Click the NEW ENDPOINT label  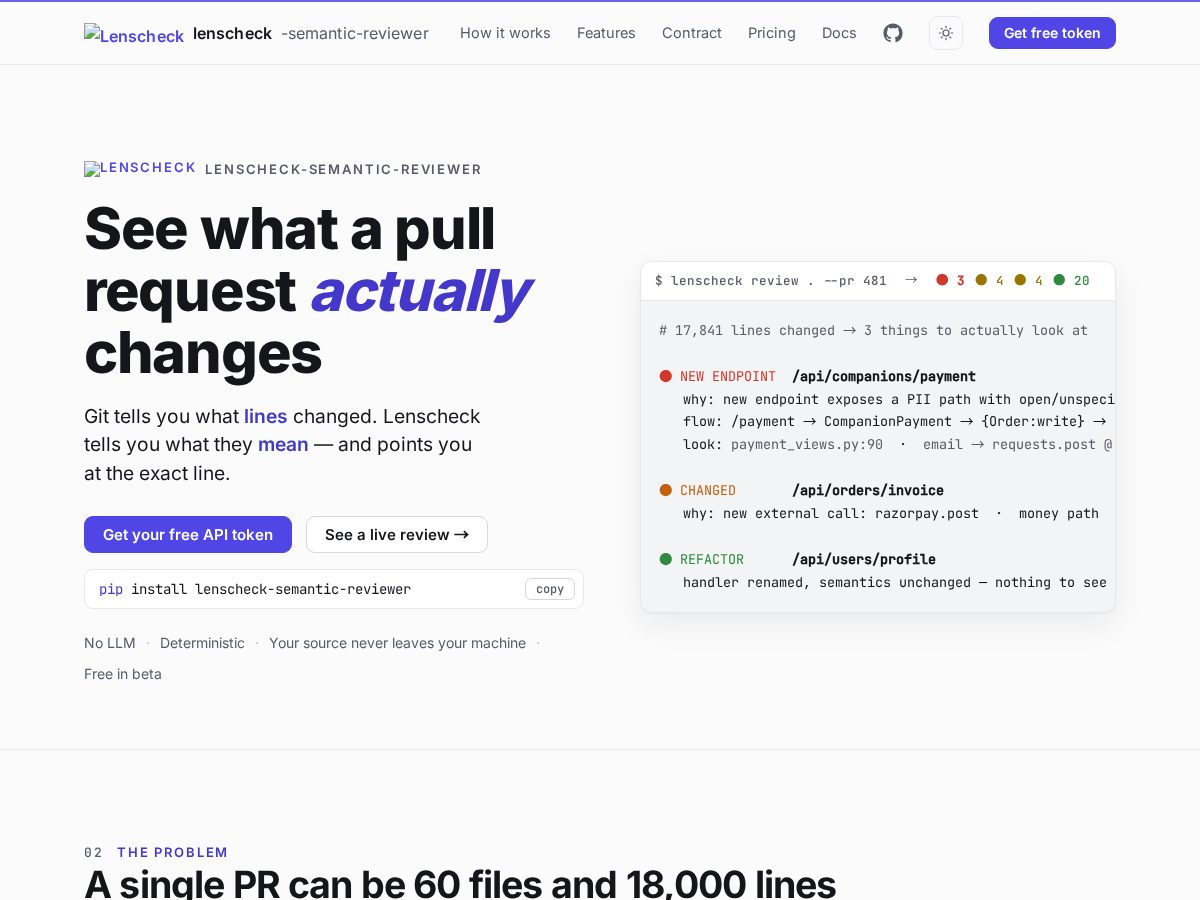click(728, 377)
